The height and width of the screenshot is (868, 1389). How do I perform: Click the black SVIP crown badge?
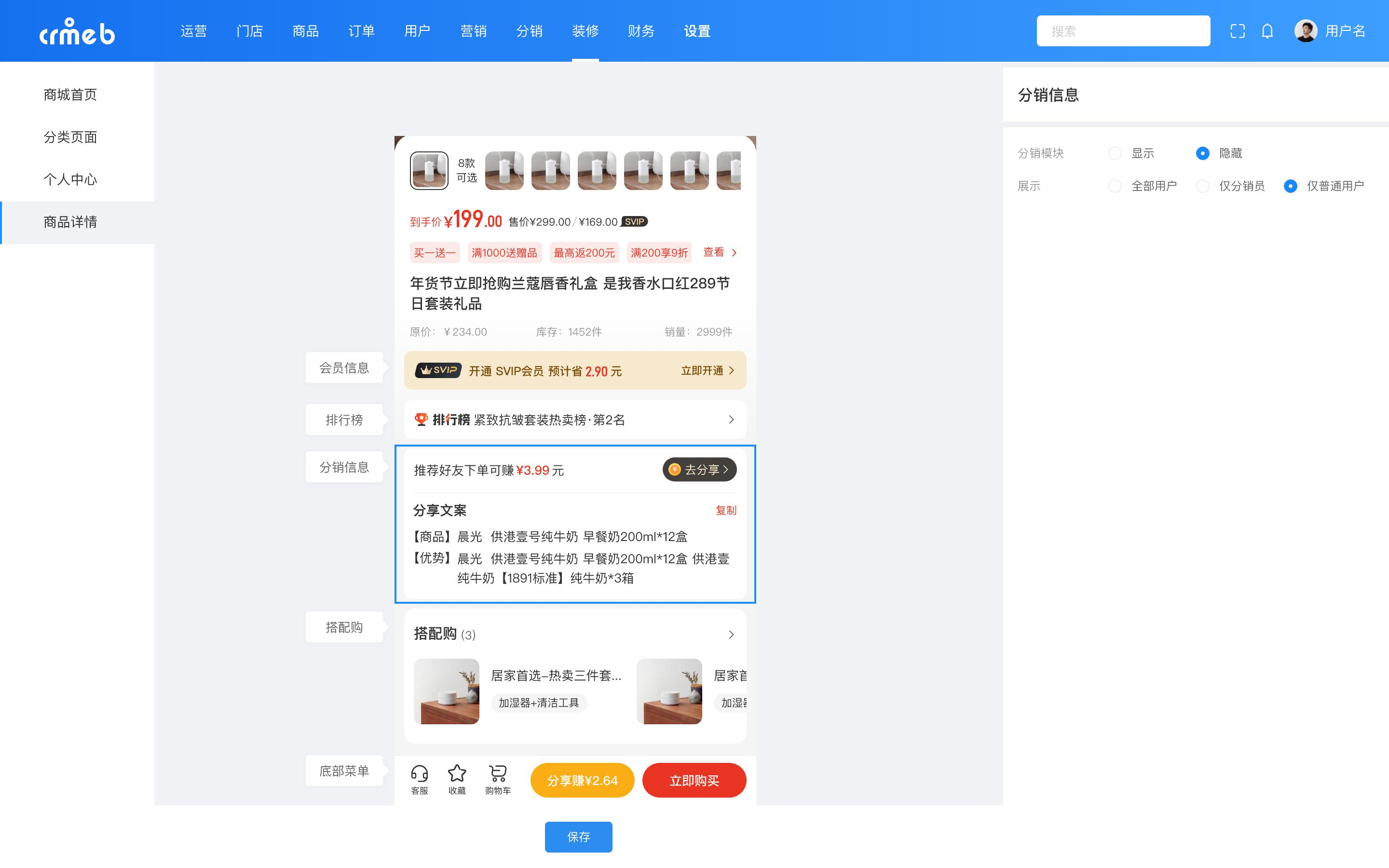[x=438, y=370]
